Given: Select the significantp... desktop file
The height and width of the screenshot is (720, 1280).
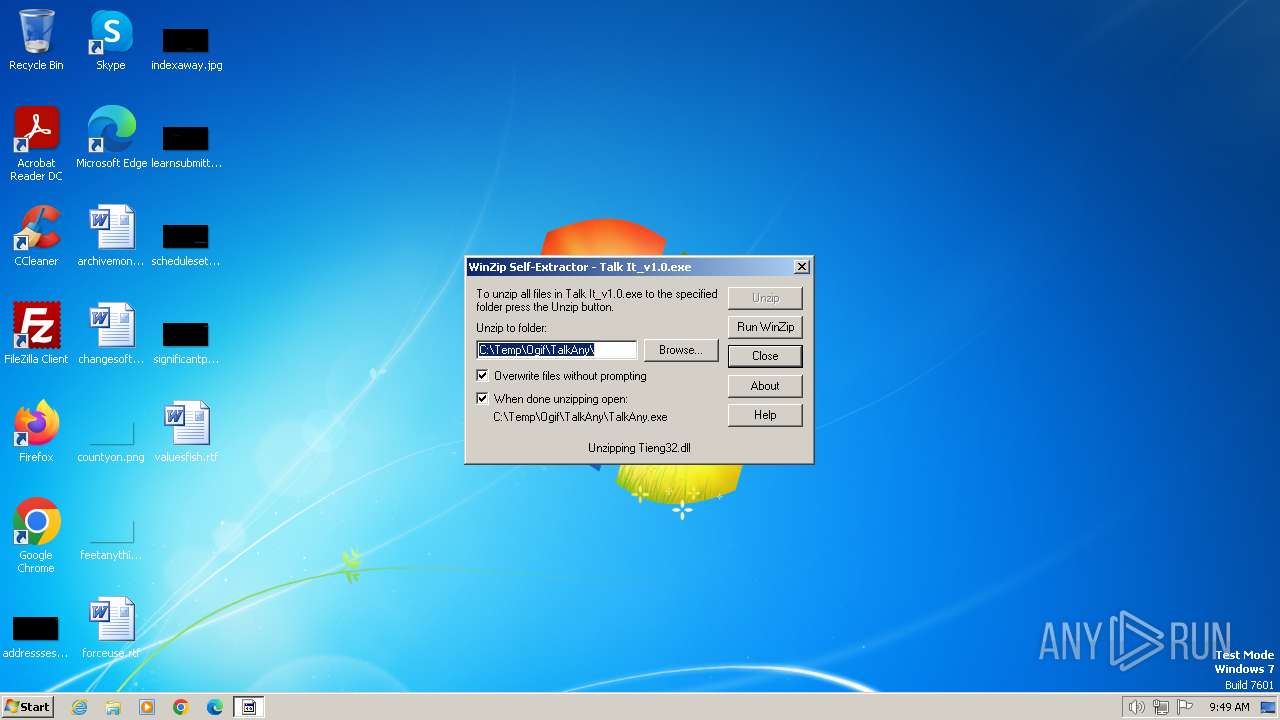Looking at the screenshot, I should pos(186,342).
